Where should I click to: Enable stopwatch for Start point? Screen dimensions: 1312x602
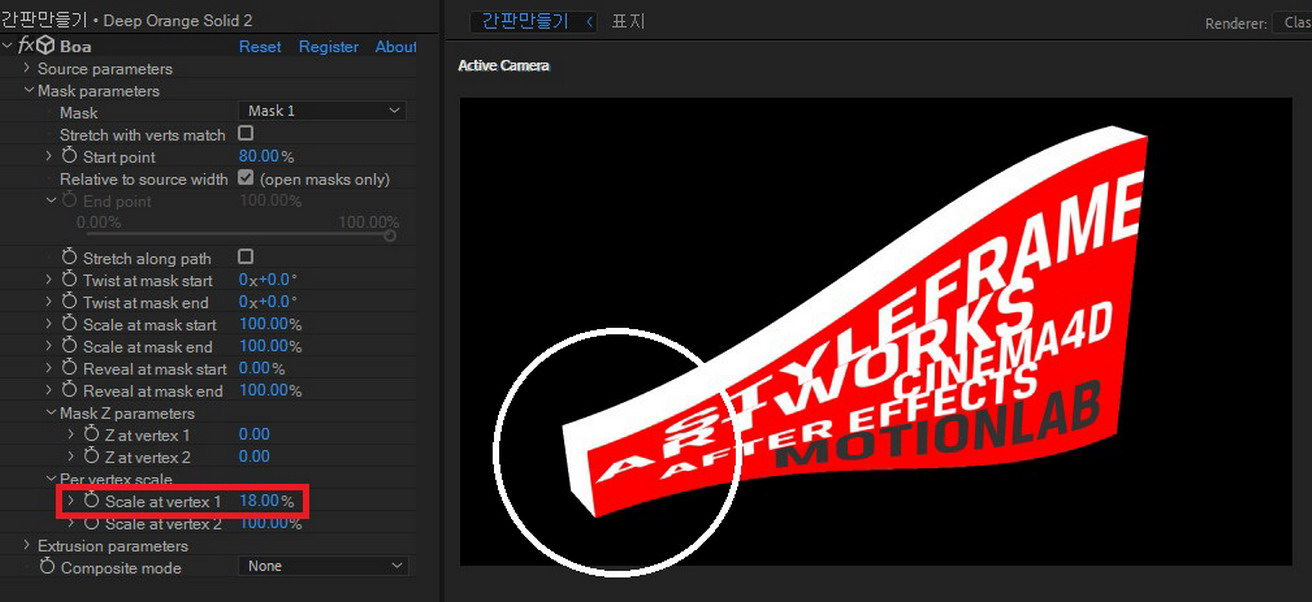coord(69,156)
